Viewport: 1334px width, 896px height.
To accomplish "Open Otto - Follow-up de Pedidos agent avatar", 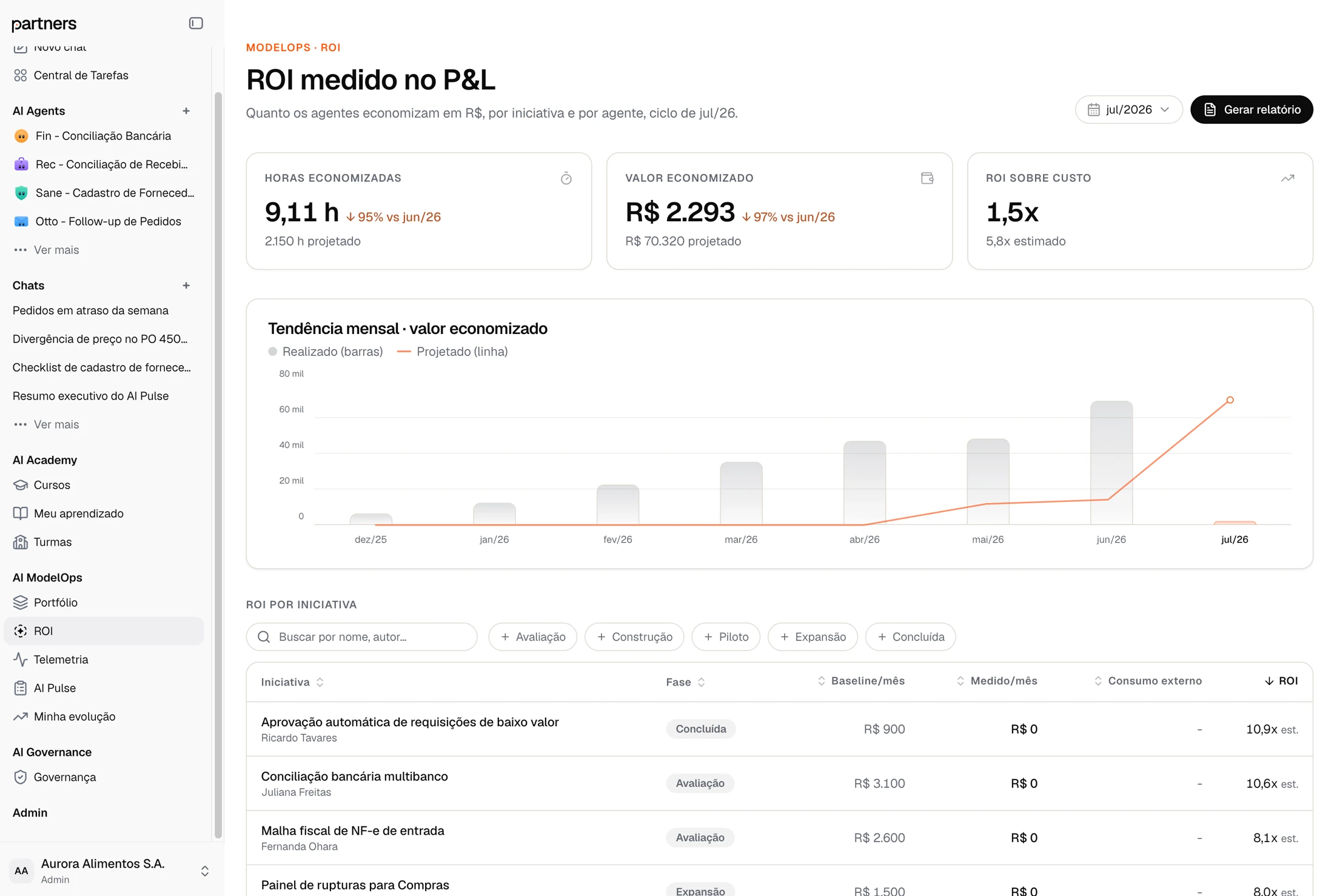I will [21, 221].
